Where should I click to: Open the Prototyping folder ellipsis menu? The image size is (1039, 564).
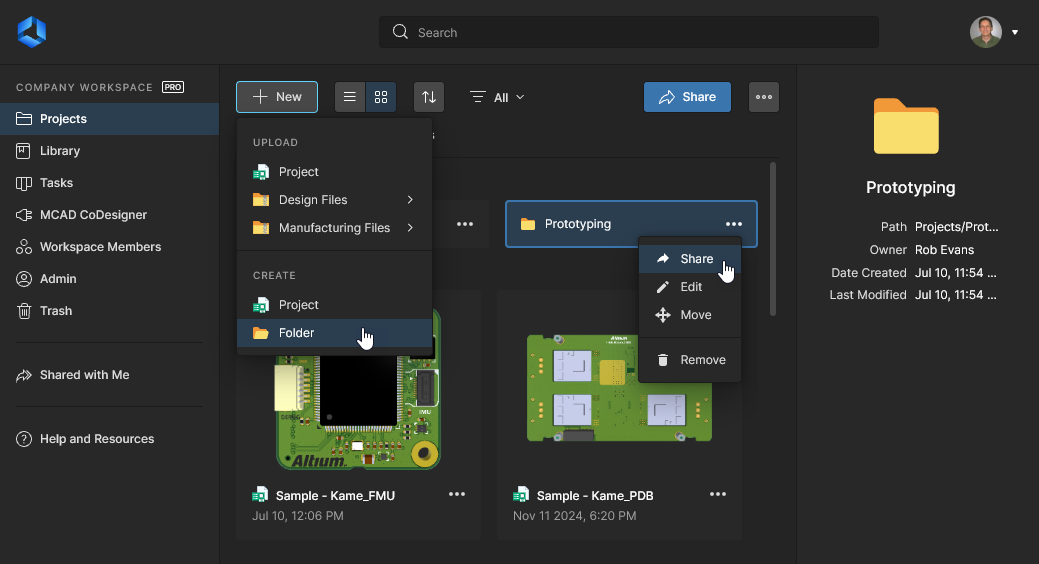734,224
